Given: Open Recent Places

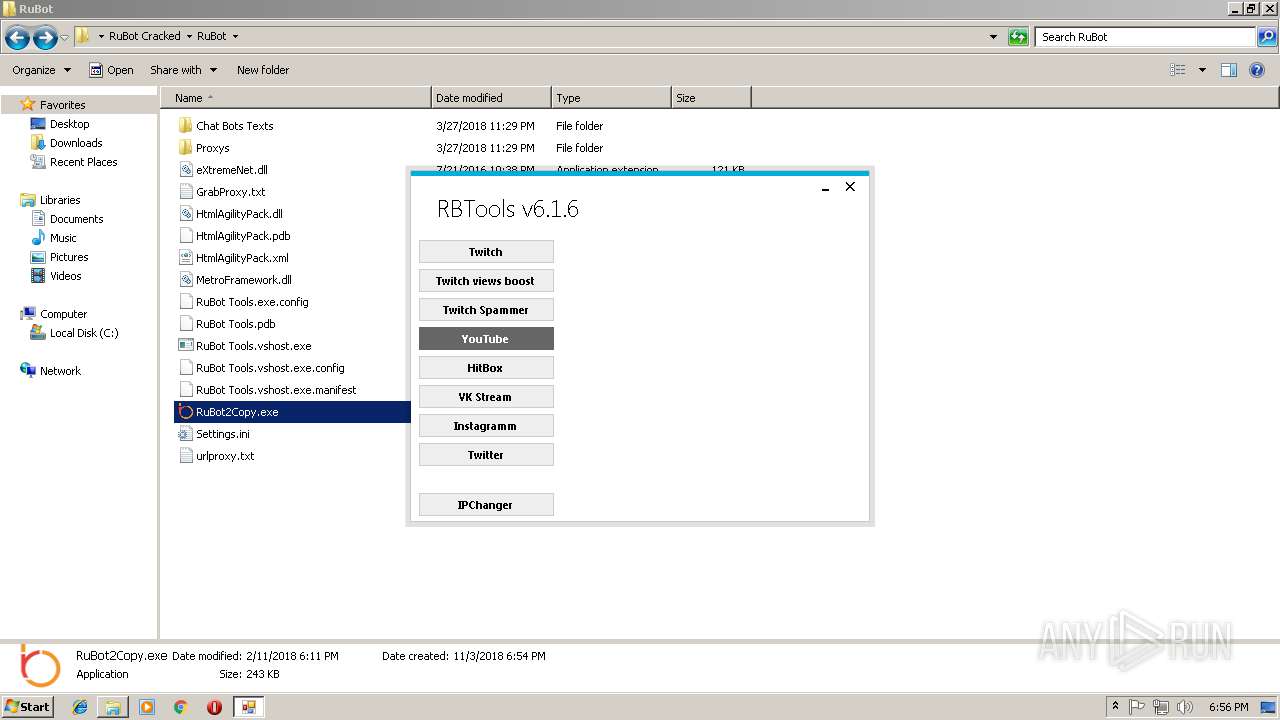Looking at the screenshot, I should point(83,162).
